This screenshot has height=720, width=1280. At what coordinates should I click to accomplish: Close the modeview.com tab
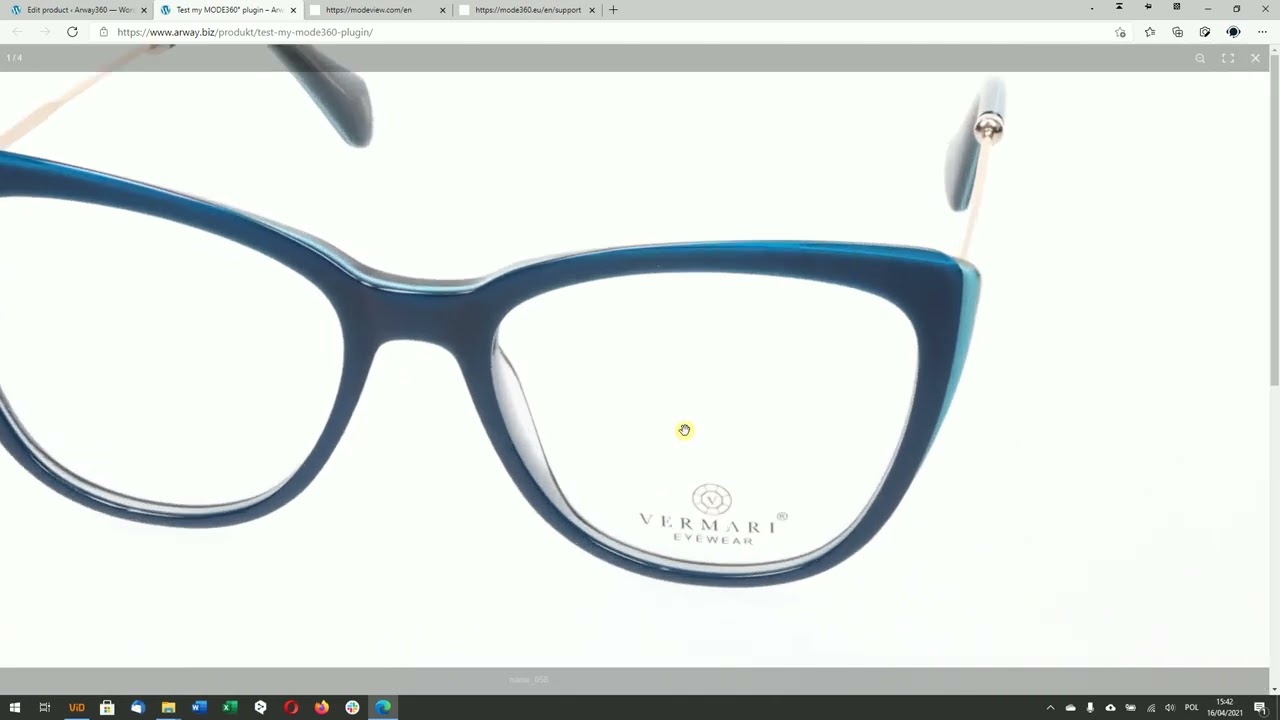[443, 10]
